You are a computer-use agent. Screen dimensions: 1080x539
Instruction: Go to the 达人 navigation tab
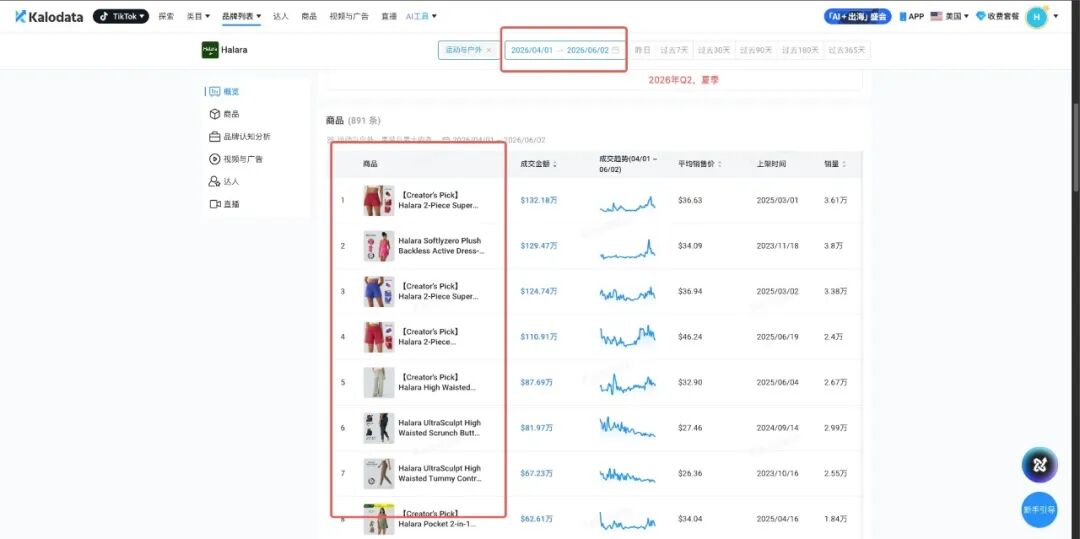[x=281, y=16]
